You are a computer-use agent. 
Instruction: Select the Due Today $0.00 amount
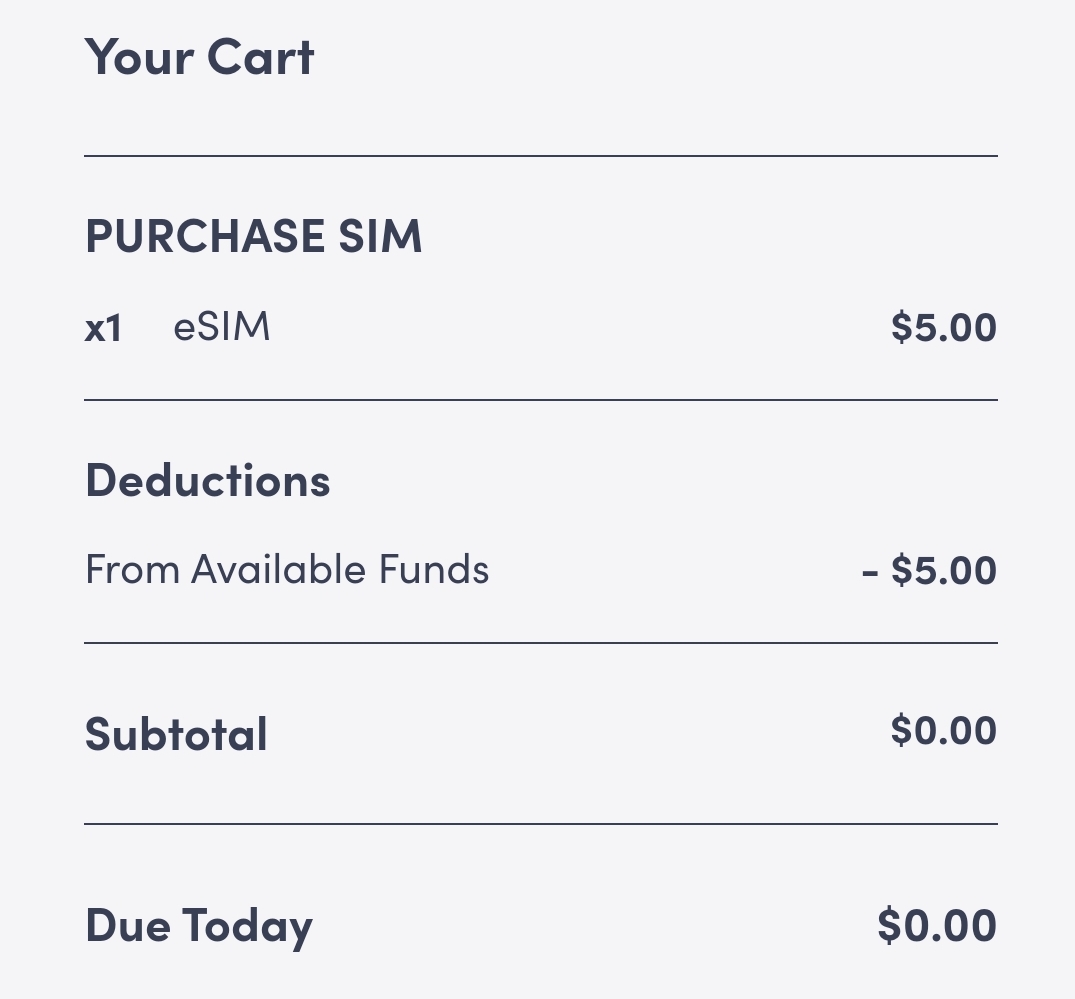pyautogui.click(x=937, y=925)
